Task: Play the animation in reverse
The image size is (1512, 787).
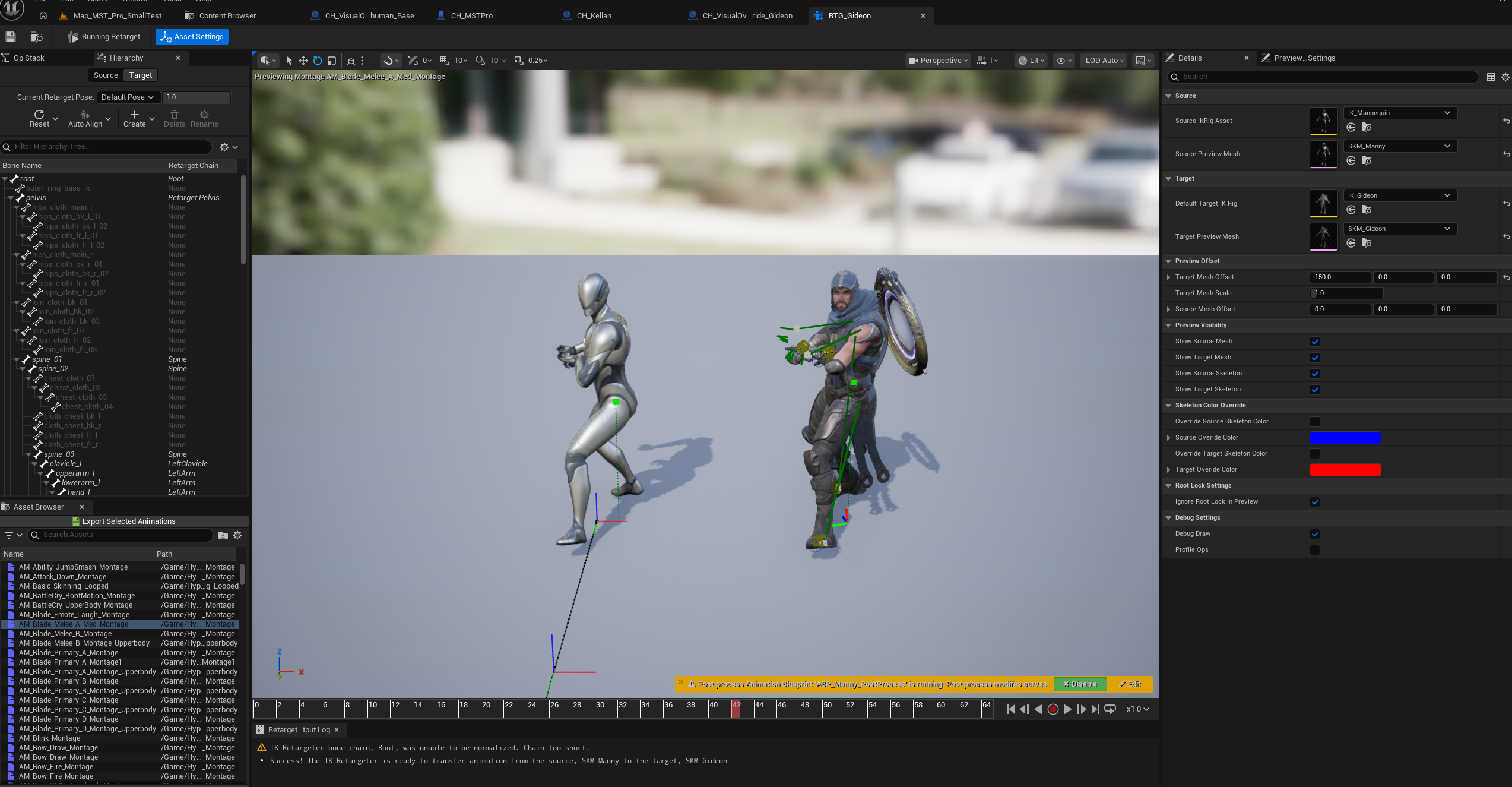Action: (1038, 709)
